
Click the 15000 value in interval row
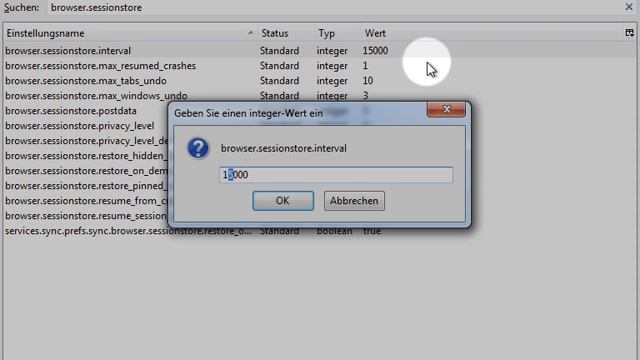pyautogui.click(x=375, y=51)
